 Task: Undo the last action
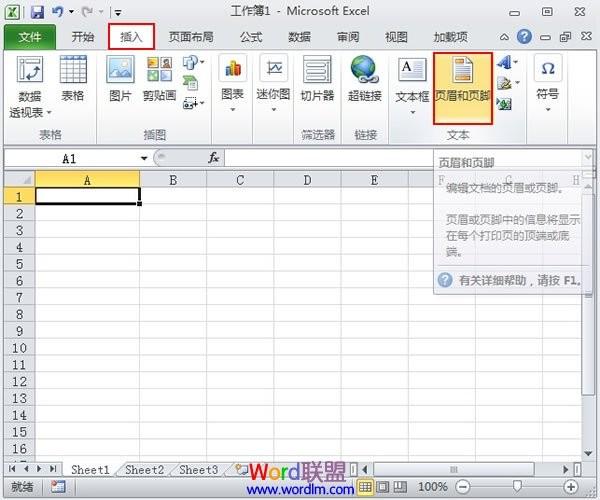click(57, 12)
